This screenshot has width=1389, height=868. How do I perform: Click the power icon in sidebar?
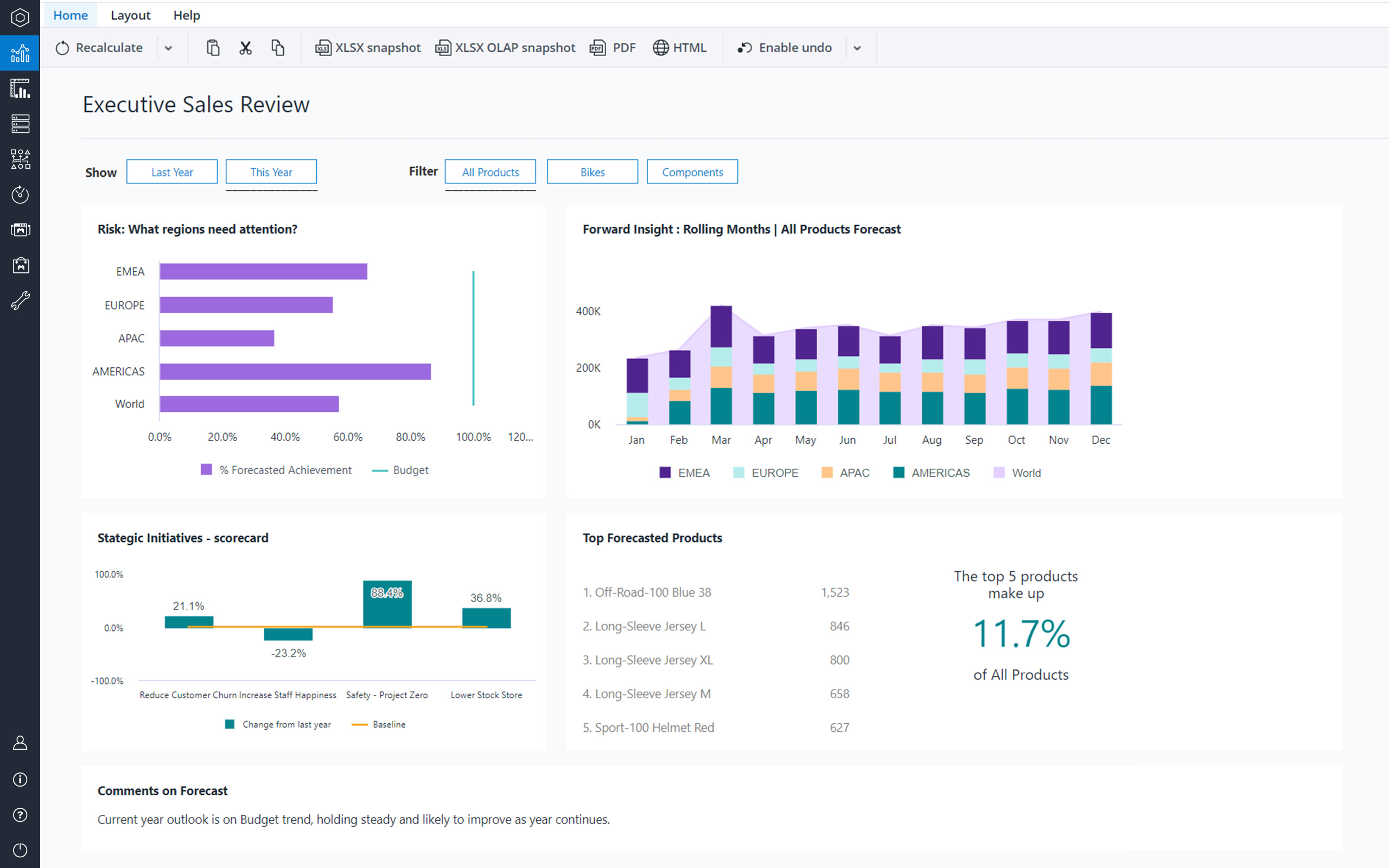pyautogui.click(x=20, y=850)
